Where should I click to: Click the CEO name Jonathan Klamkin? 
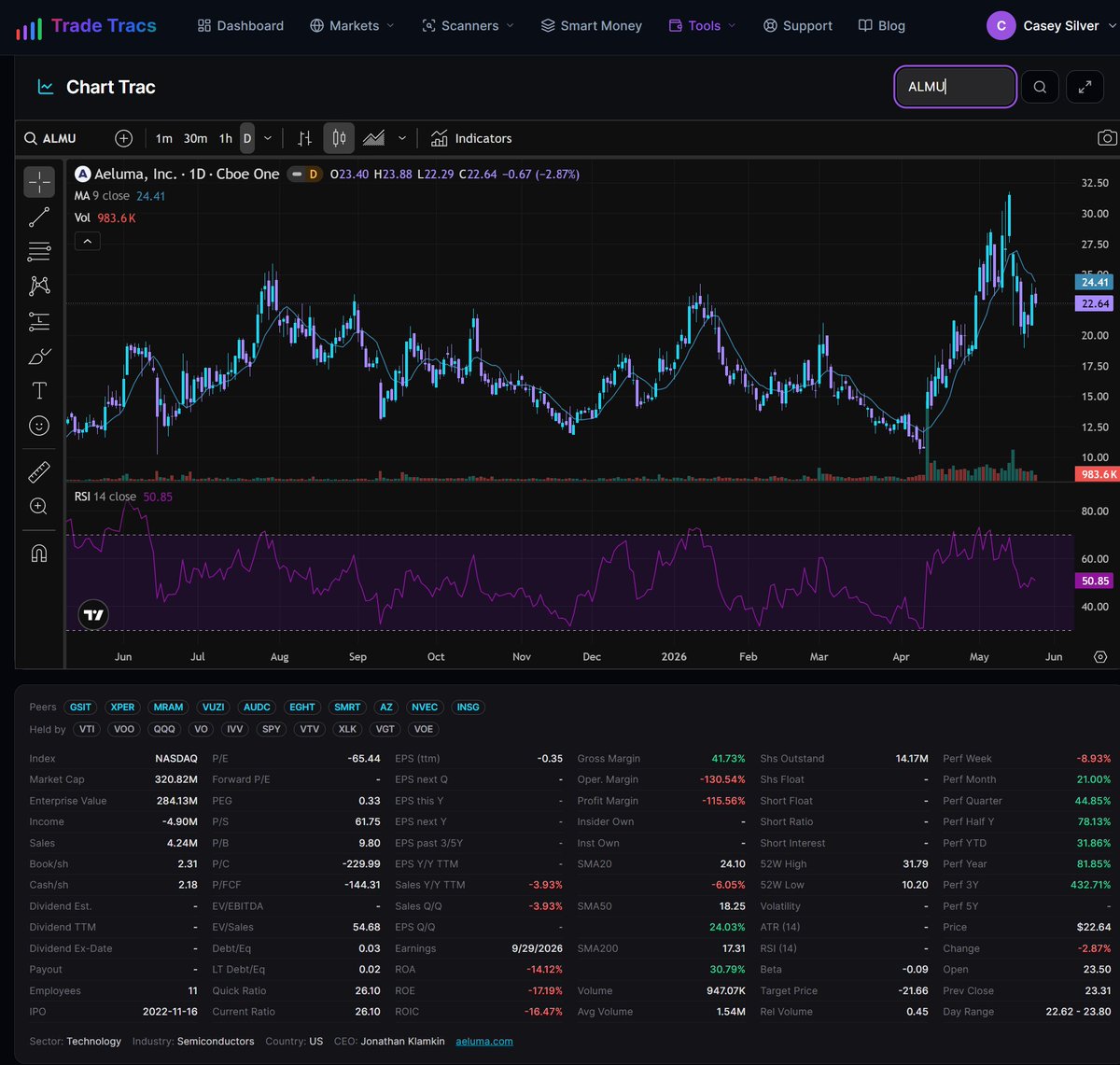(403, 1041)
